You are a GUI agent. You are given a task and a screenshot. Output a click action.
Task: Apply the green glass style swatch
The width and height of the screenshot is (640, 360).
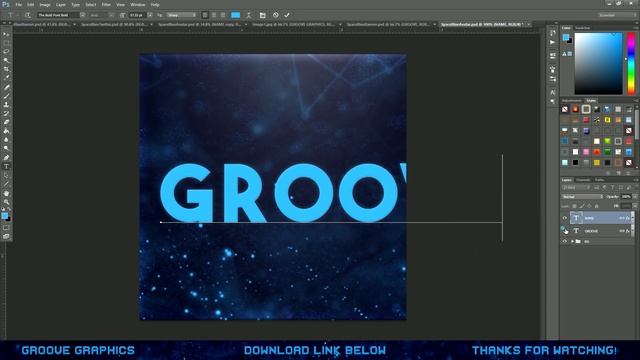tap(607, 141)
